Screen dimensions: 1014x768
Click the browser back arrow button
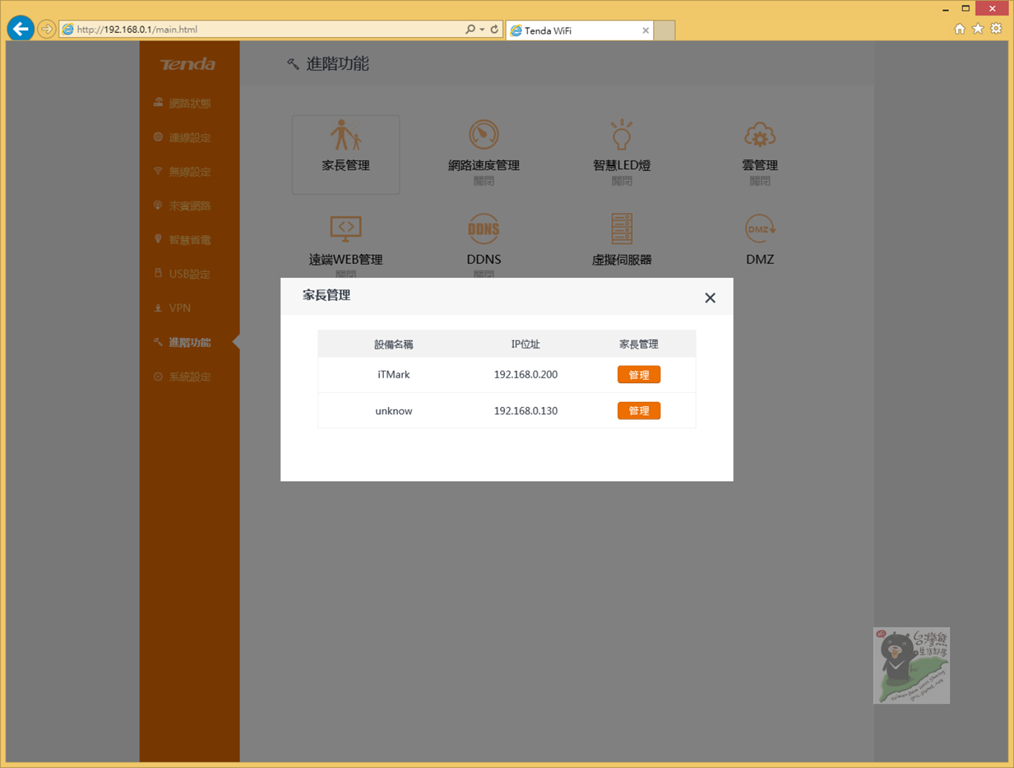coord(21,28)
